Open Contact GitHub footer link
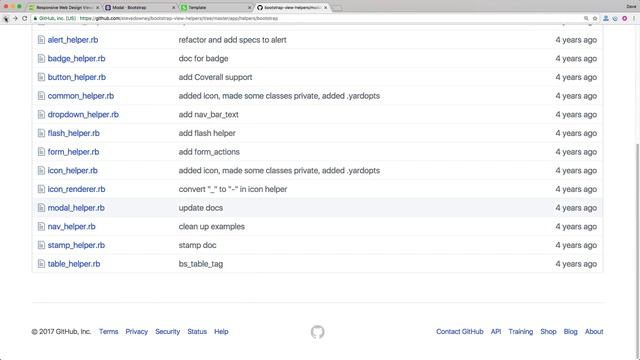Image resolution: width=640 pixels, height=360 pixels. [x=460, y=331]
